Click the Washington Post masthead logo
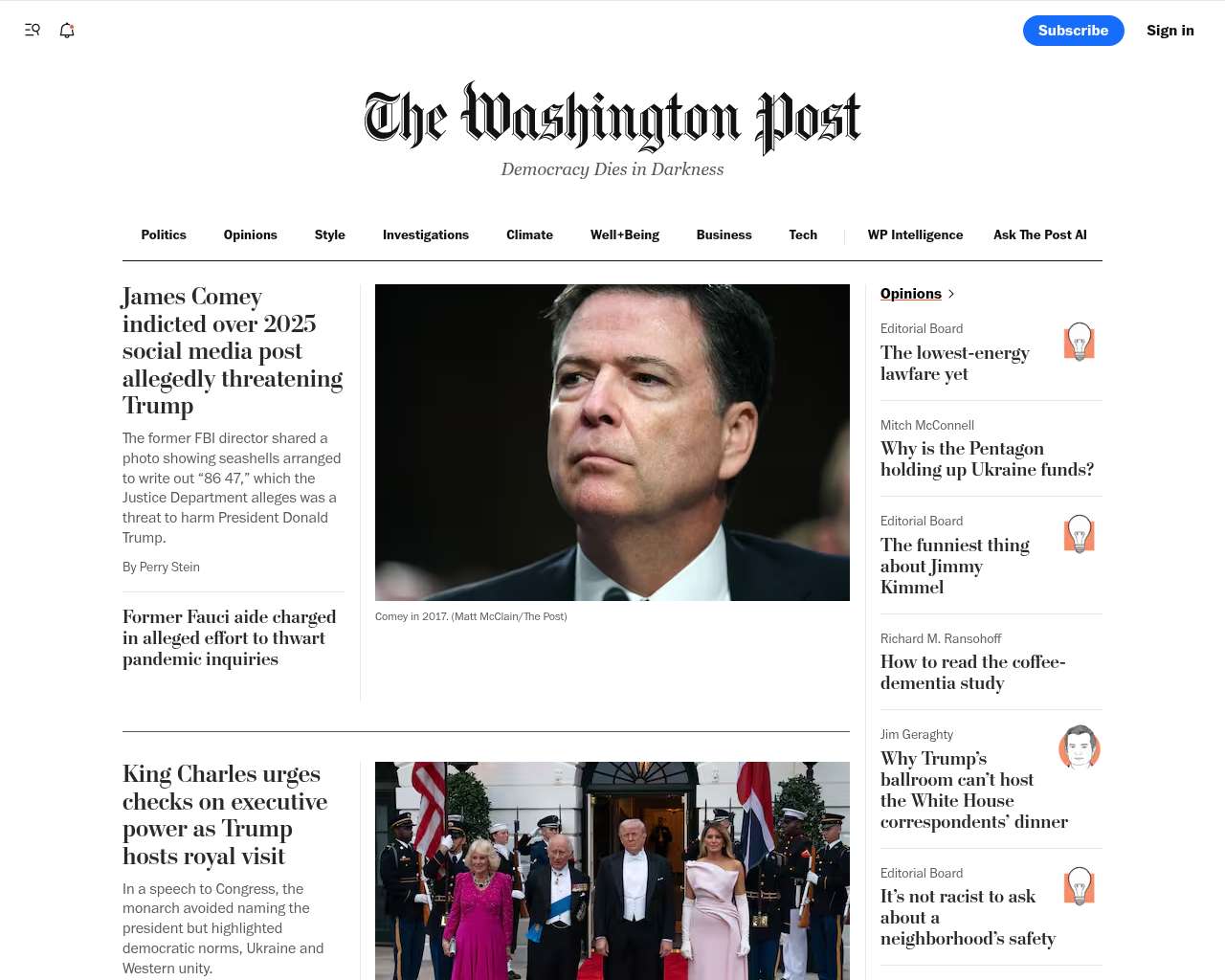The height and width of the screenshot is (980, 1225). 612,119
